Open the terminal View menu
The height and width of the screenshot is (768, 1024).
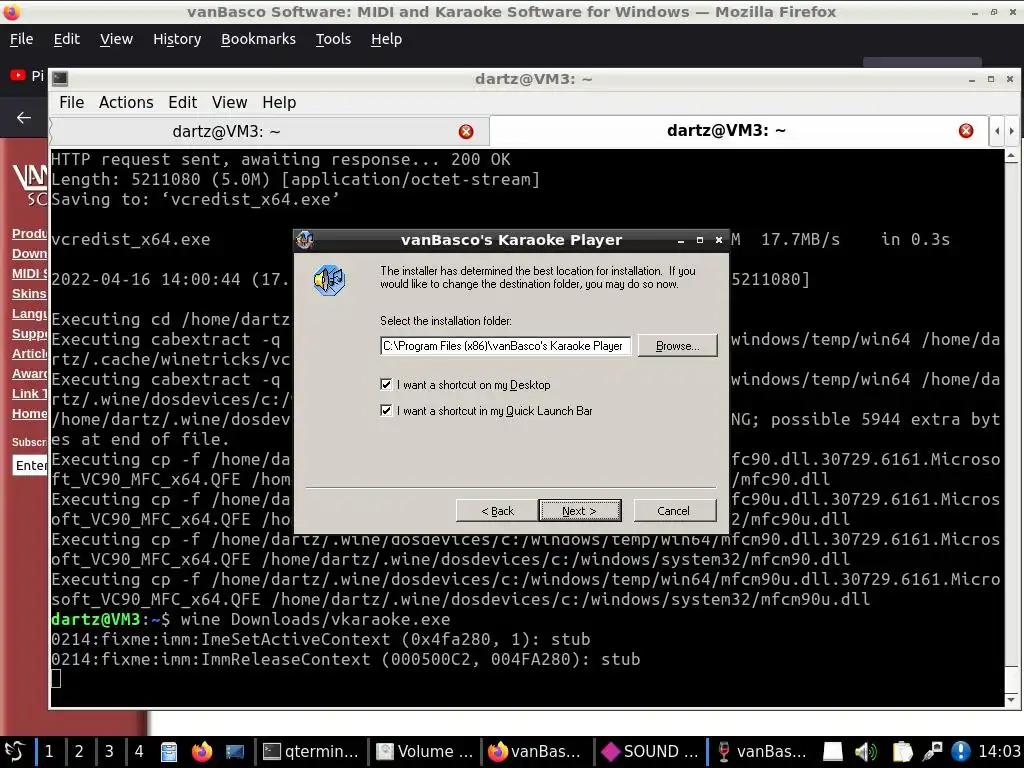pyautogui.click(x=229, y=103)
